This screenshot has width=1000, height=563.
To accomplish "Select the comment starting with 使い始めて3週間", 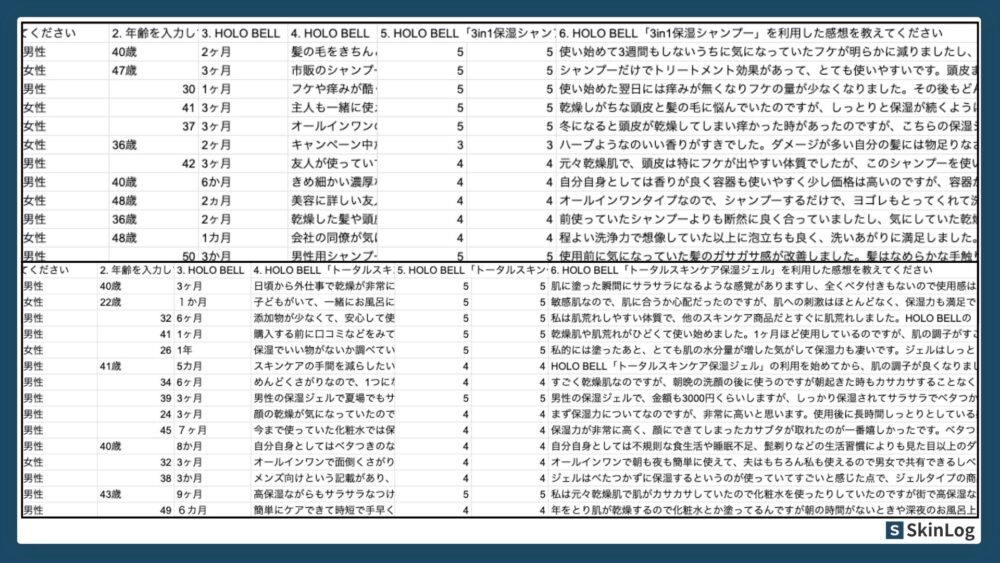I will coord(765,52).
